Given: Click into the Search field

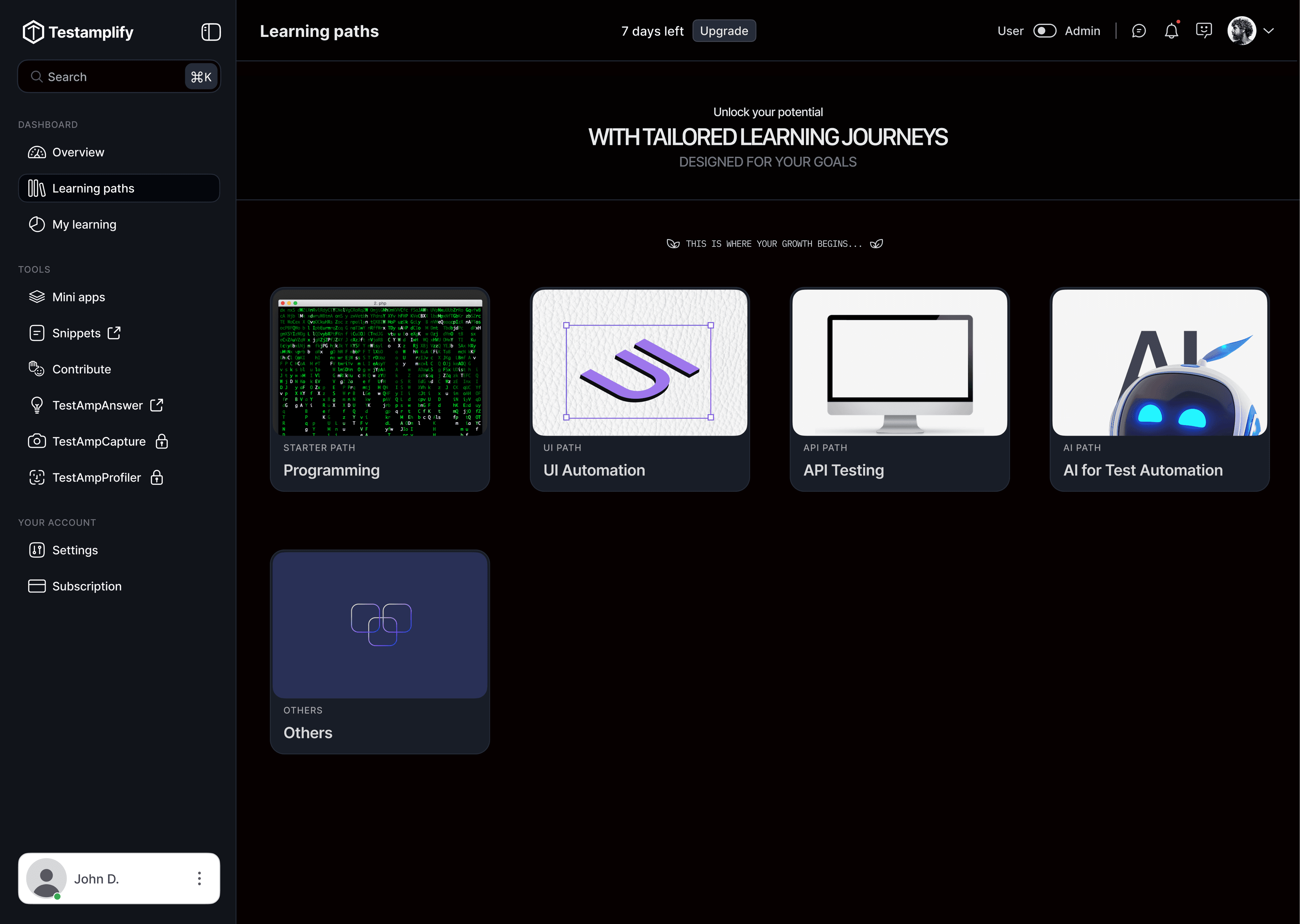Looking at the screenshot, I should [108, 77].
